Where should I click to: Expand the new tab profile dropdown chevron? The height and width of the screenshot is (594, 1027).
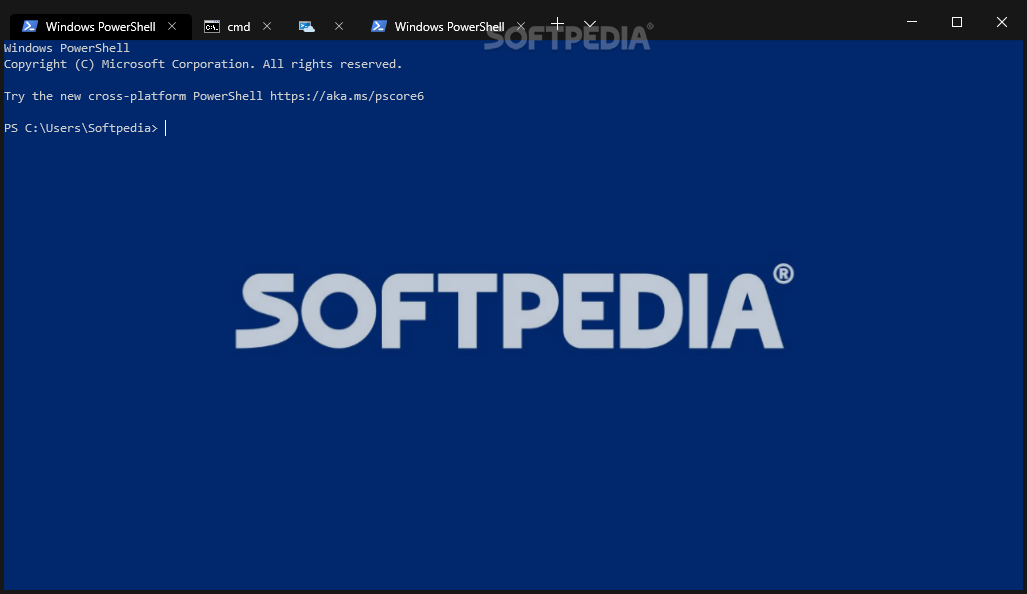[x=590, y=24]
